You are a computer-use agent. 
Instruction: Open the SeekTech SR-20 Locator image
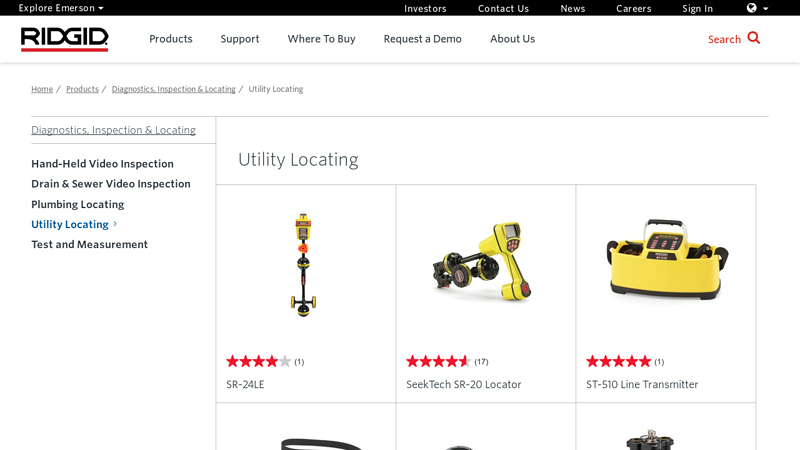click(x=483, y=262)
